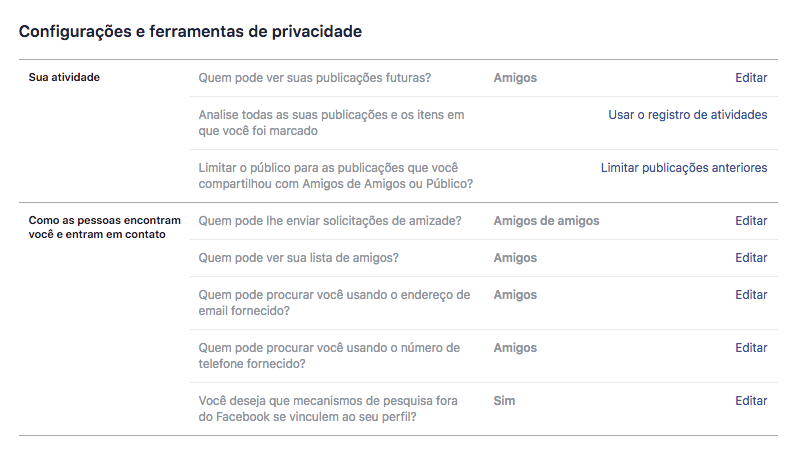Click 'Limitar o público para as publicações' text
Viewport: 797px width, 471px height.
pos(335,175)
